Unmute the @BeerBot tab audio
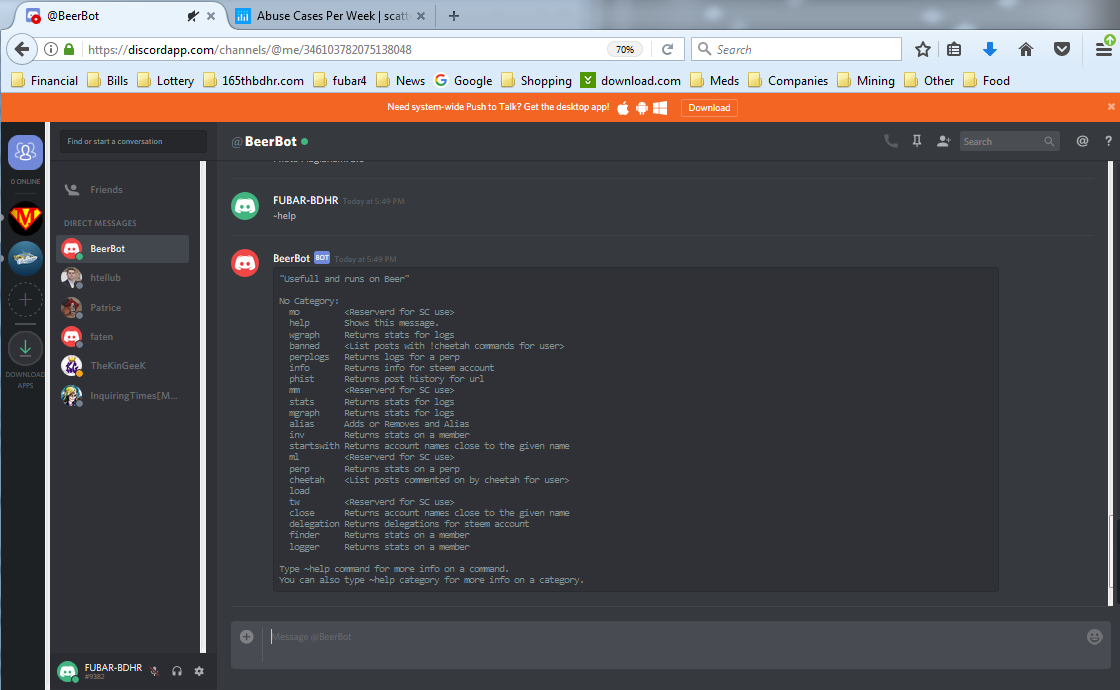1120x690 pixels. (x=192, y=16)
